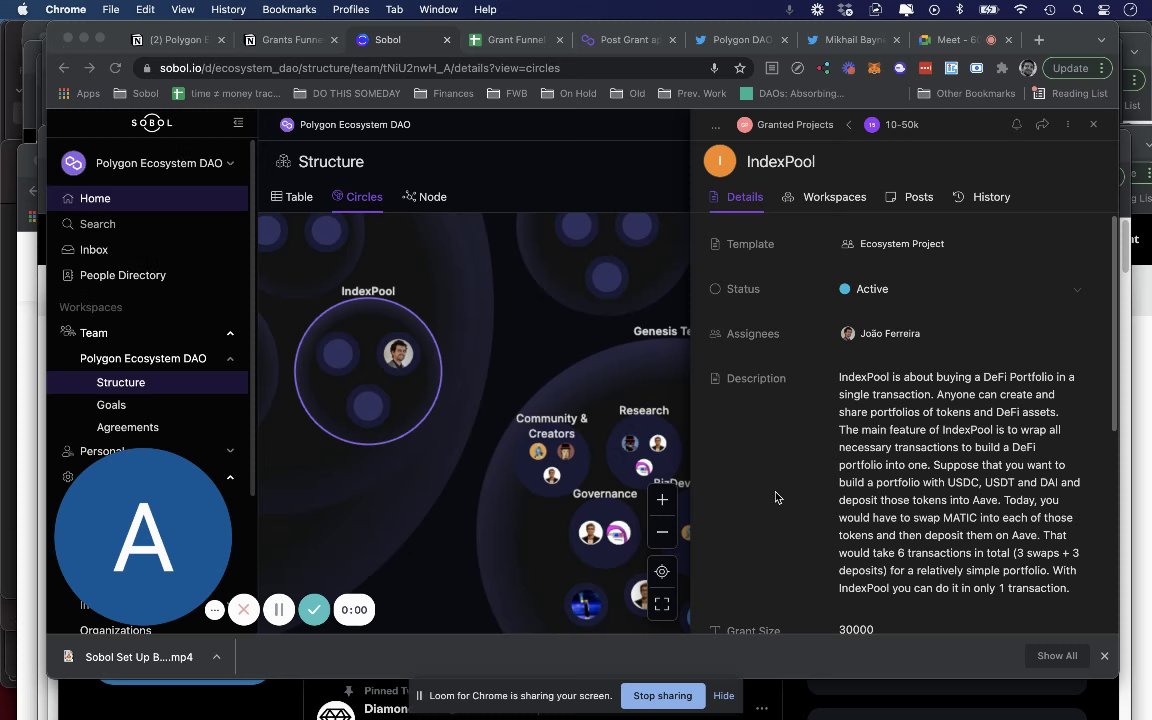Go to the 10-50k breadcrumb
This screenshot has width=1152, height=720.
coord(892,125)
